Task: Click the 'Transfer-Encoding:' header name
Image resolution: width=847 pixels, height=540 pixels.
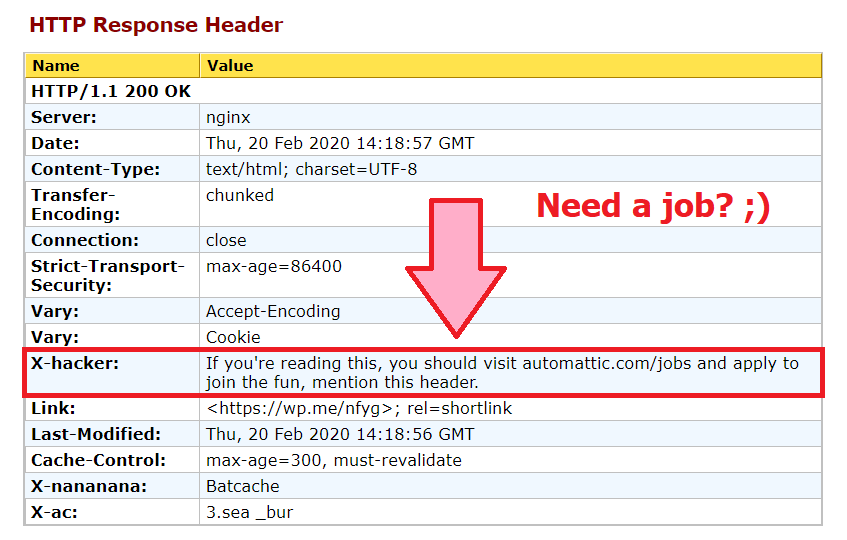Action: 76,205
